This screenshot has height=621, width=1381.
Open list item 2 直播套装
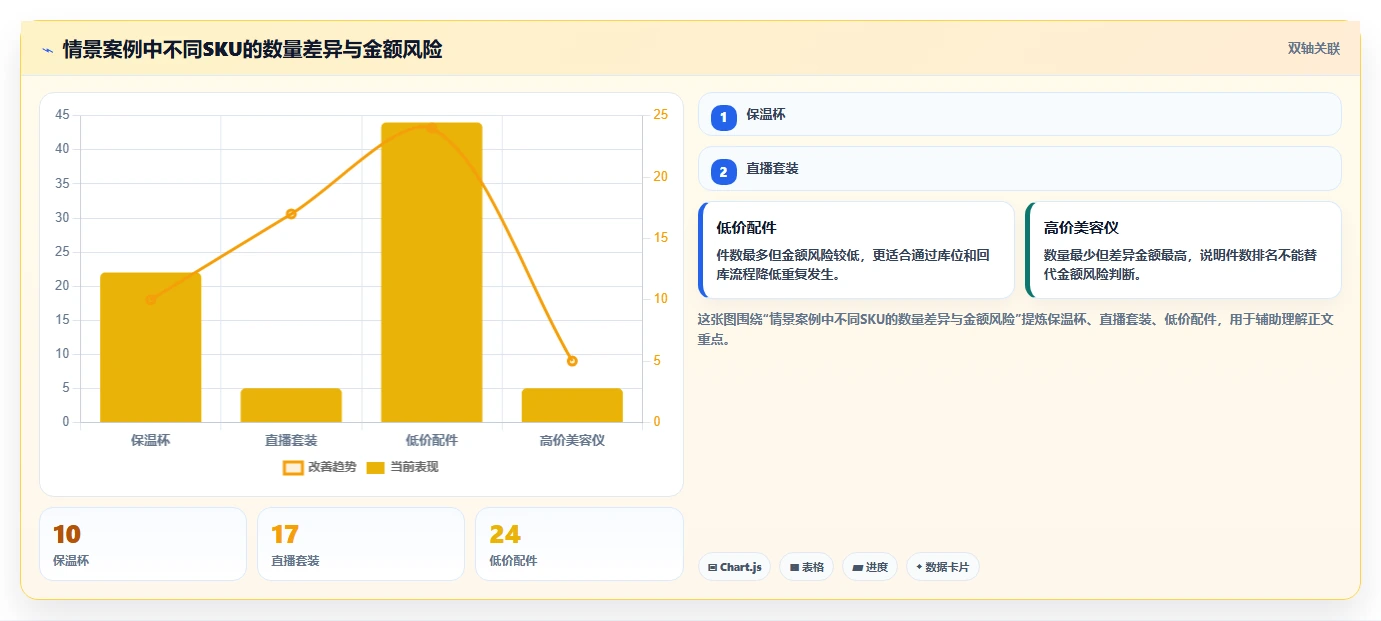[1019, 168]
